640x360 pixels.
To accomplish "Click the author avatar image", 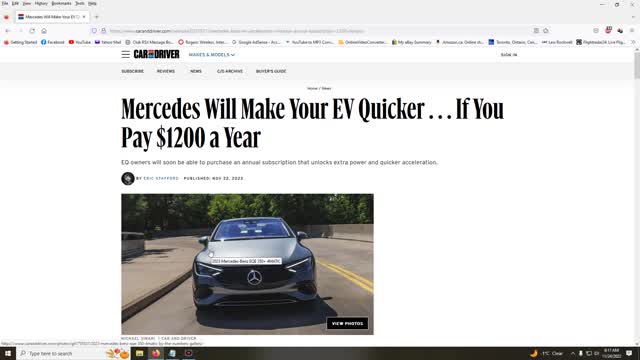I will (128, 178).
